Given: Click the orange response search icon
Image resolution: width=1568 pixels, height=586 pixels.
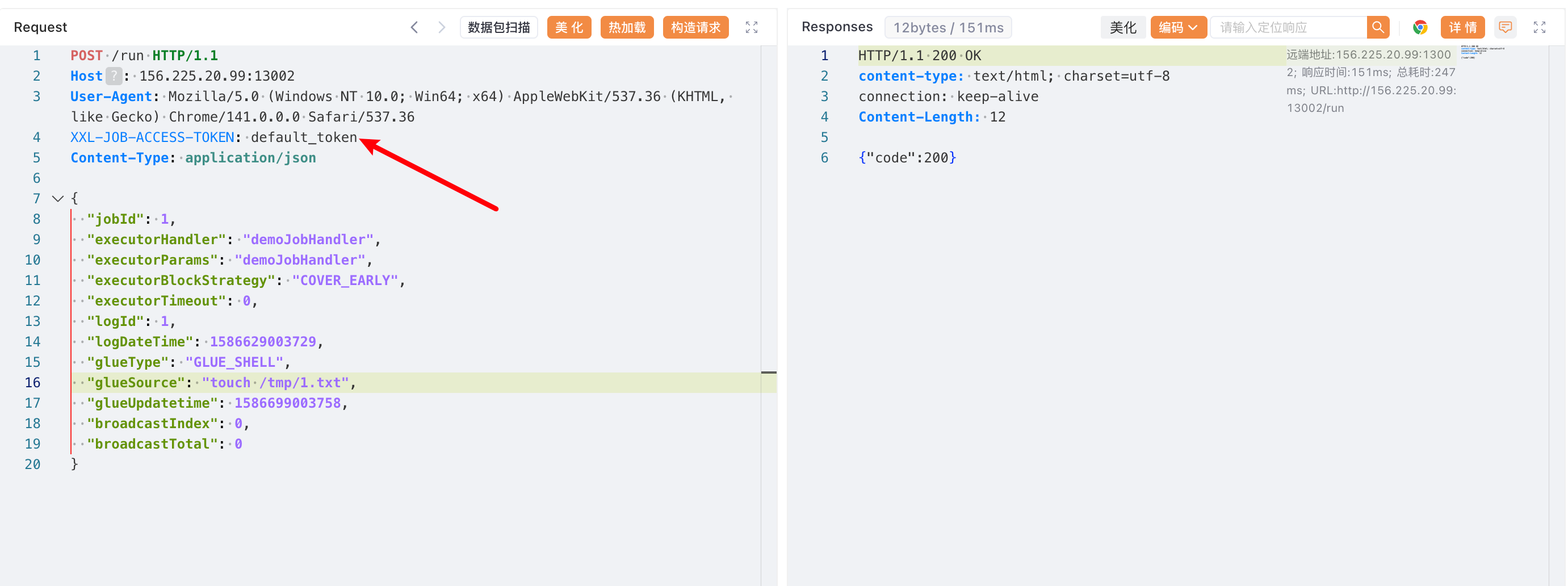Looking at the screenshot, I should (1378, 27).
